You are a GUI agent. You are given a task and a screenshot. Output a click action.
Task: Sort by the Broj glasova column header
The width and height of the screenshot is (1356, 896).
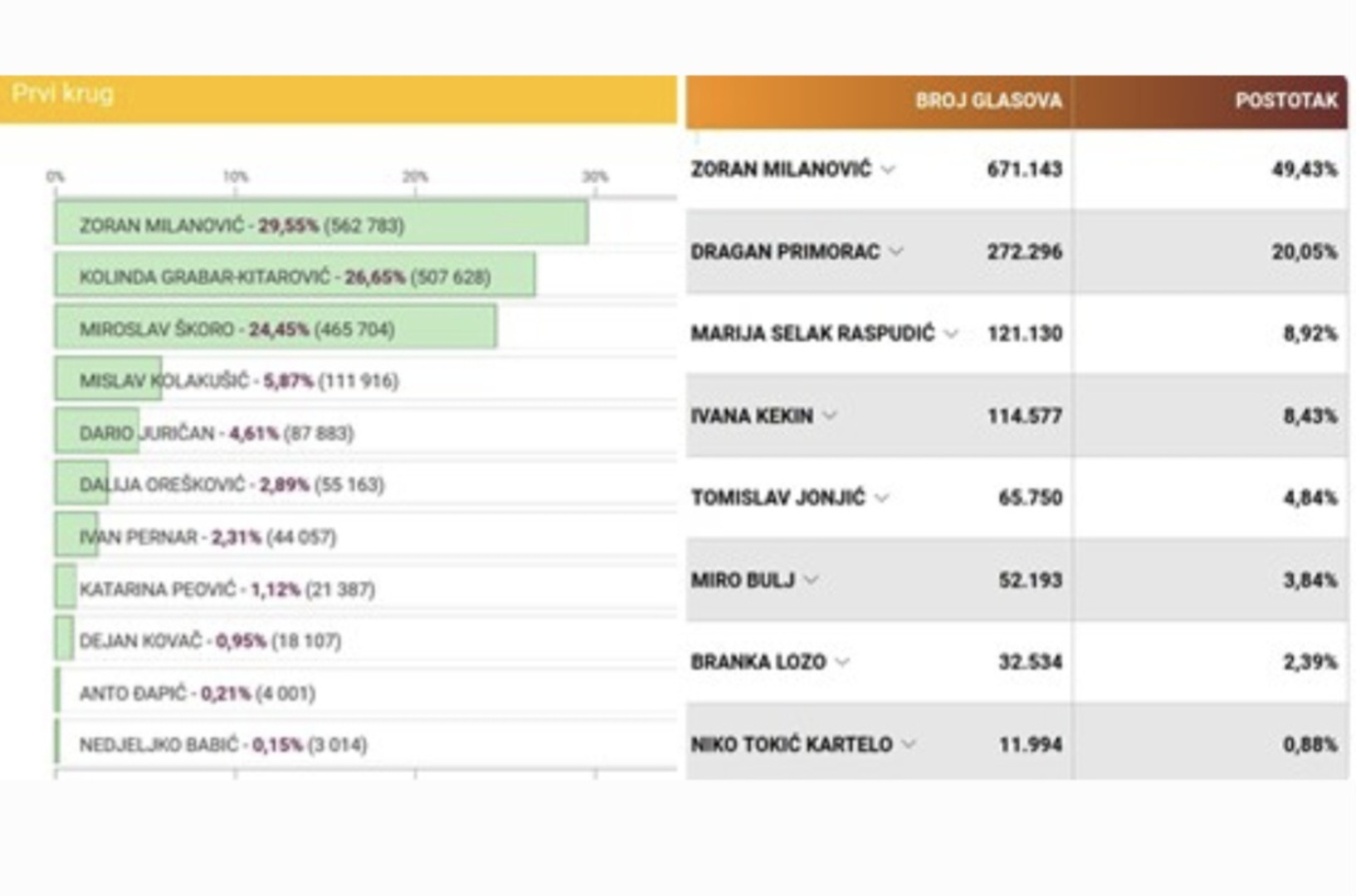(x=988, y=101)
